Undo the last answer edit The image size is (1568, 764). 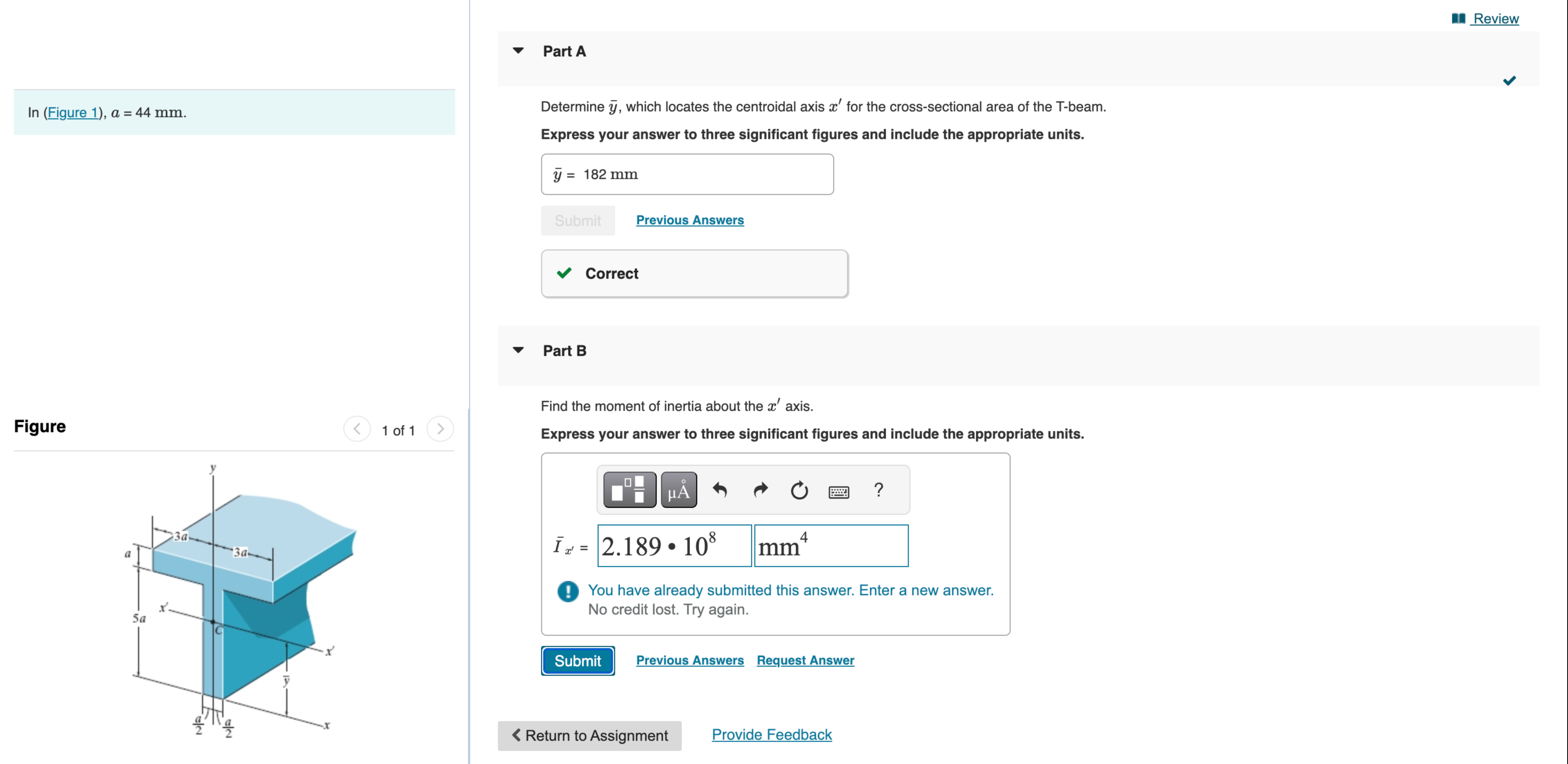click(720, 490)
